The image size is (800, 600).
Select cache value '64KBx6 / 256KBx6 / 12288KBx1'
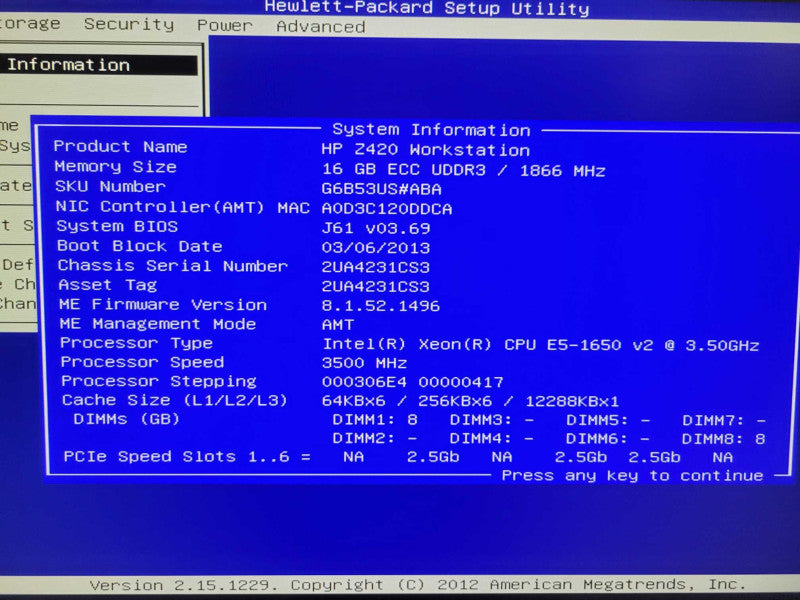coord(470,402)
